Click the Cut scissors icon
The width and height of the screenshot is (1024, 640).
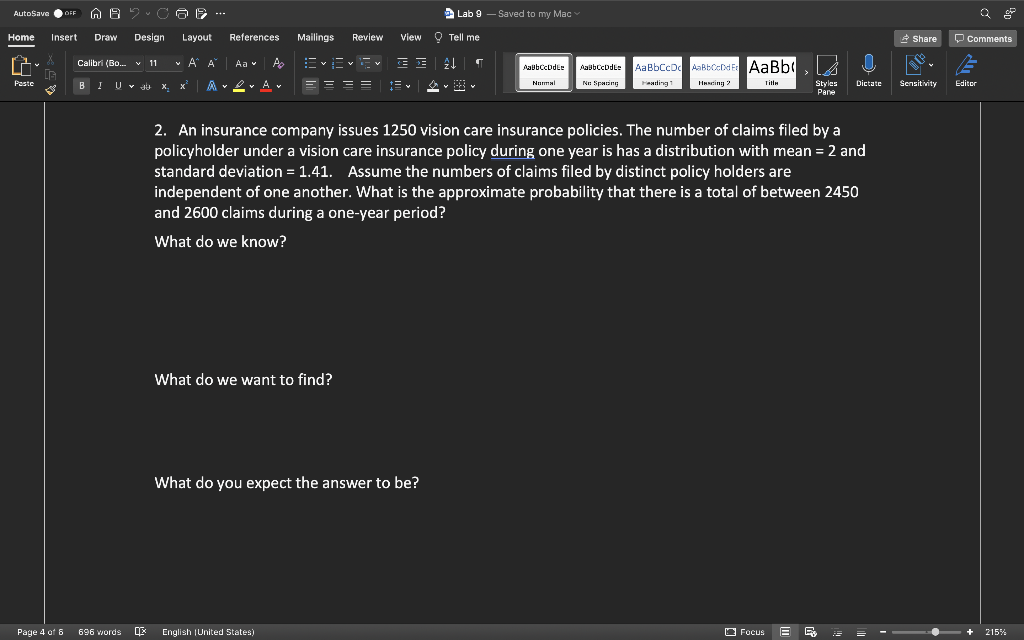[50, 59]
